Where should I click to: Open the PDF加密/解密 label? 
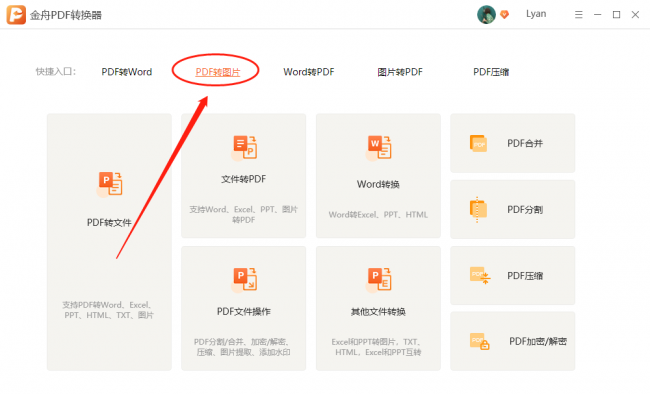tap(538, 341)
